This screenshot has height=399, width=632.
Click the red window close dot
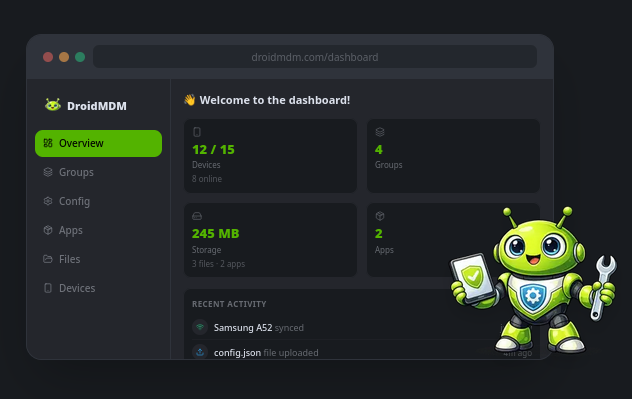coord(48,57)
